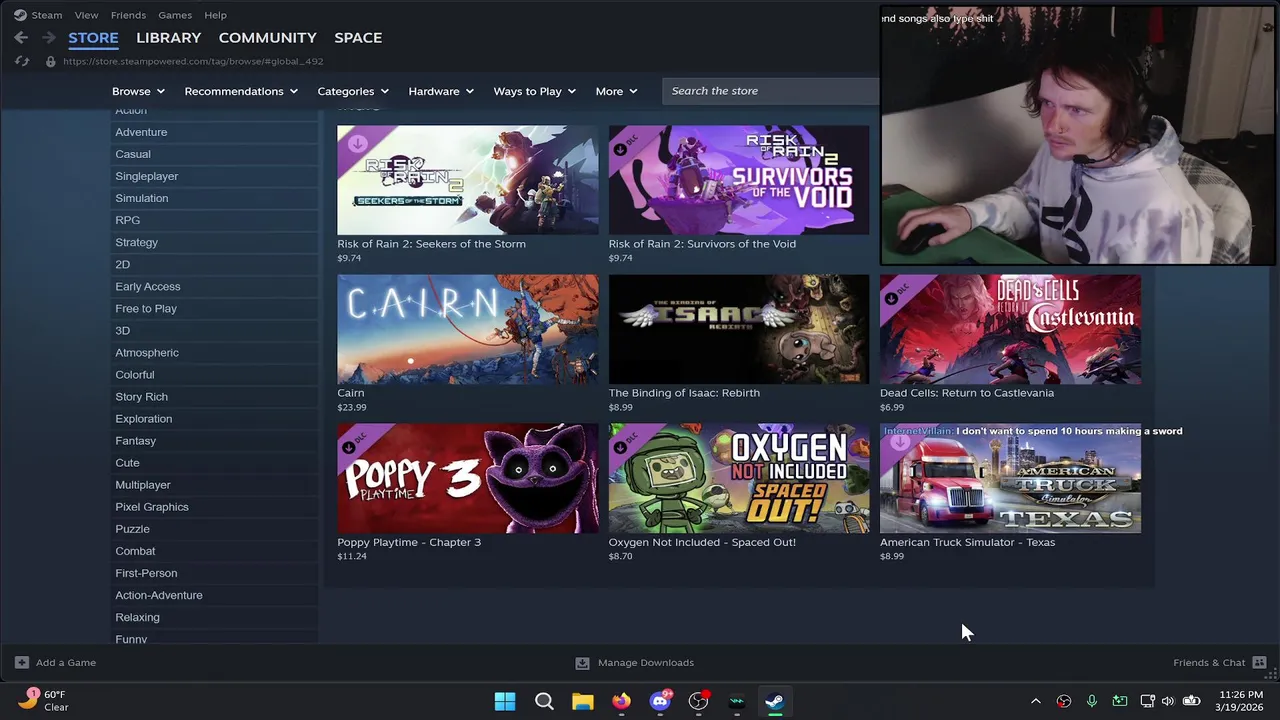
Task: Click the Friends & Chat label
Action: [x=1209, y=662]
